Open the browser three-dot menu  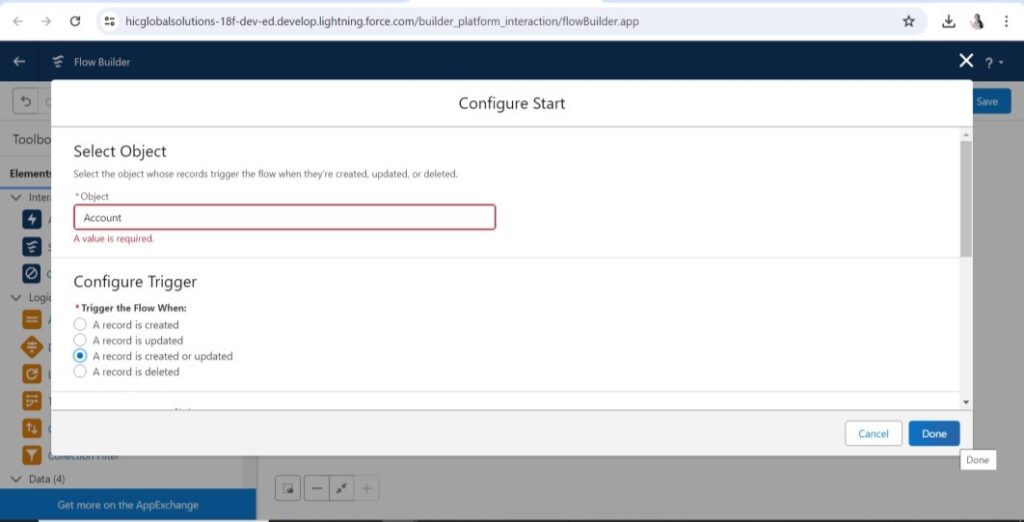pos(1006,22)
